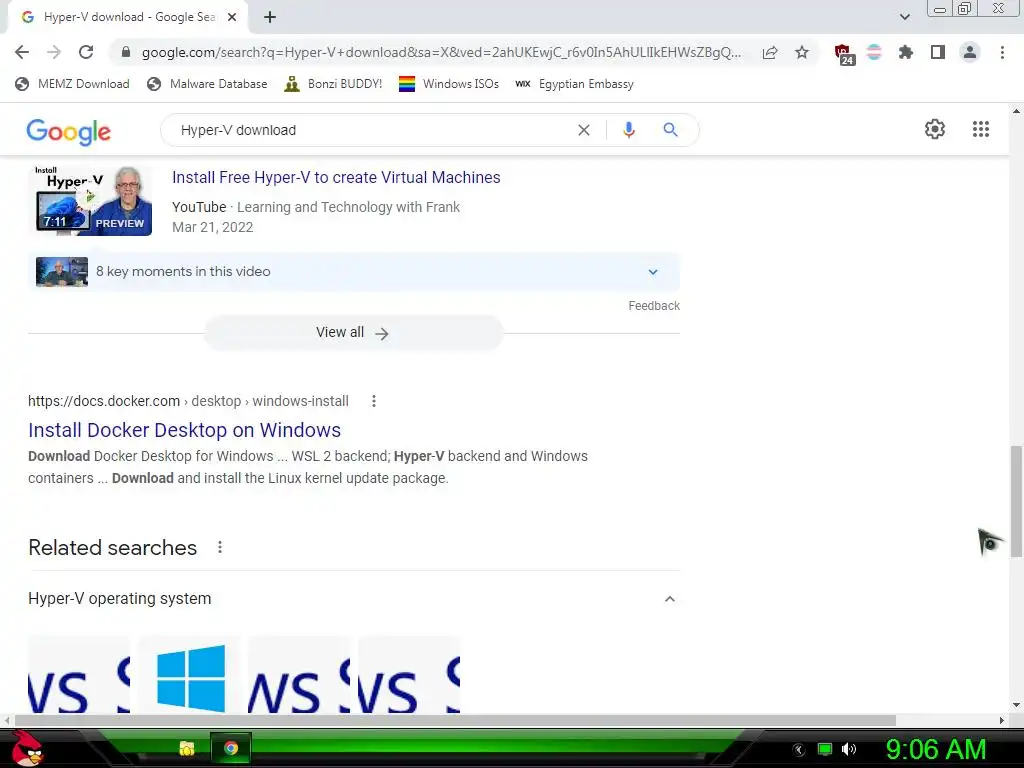Click the scroll down arrow
This screenshot has height=768, width=1024.
[1016, 706]
